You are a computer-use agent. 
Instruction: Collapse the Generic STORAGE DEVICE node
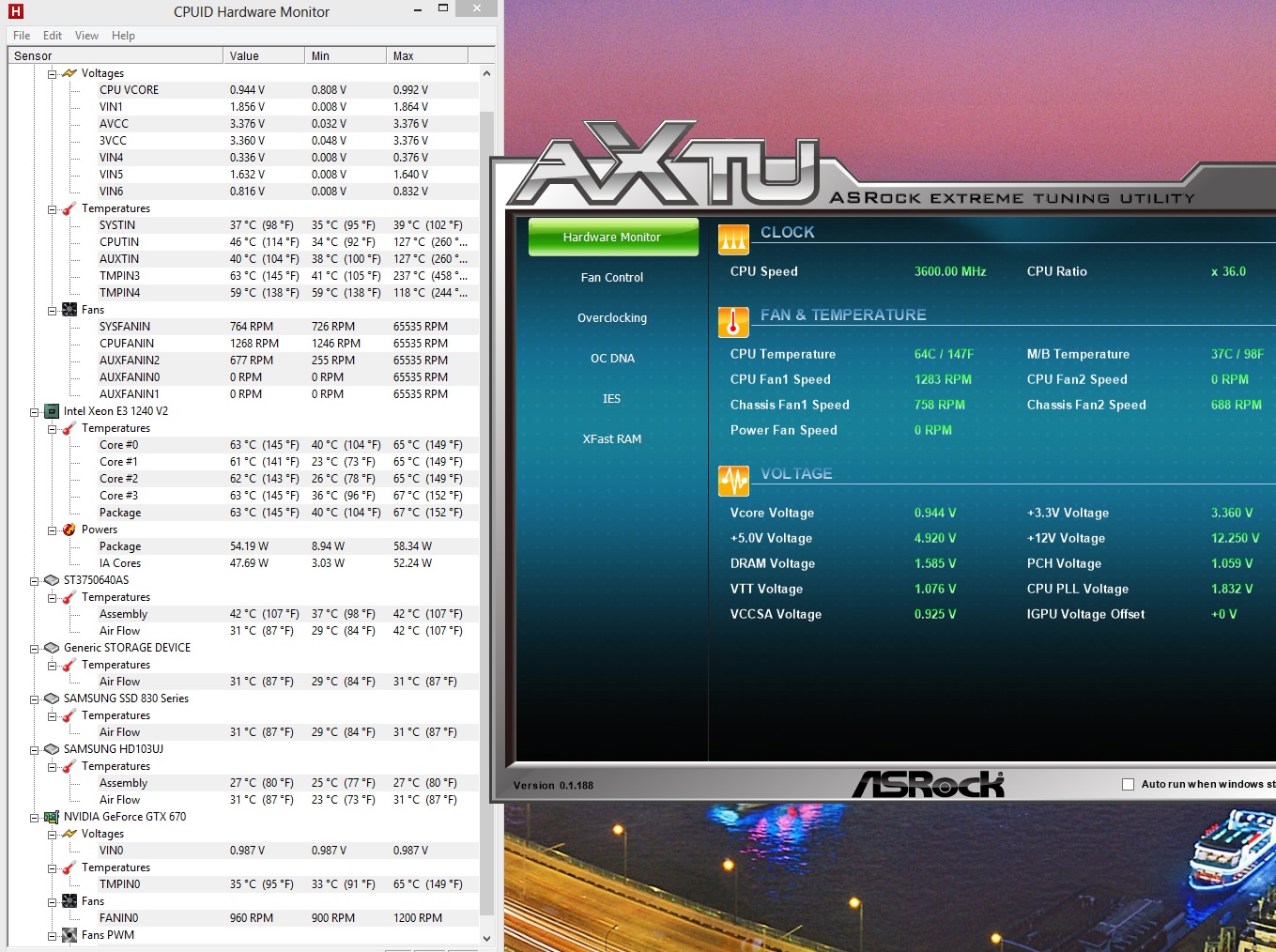35,648
